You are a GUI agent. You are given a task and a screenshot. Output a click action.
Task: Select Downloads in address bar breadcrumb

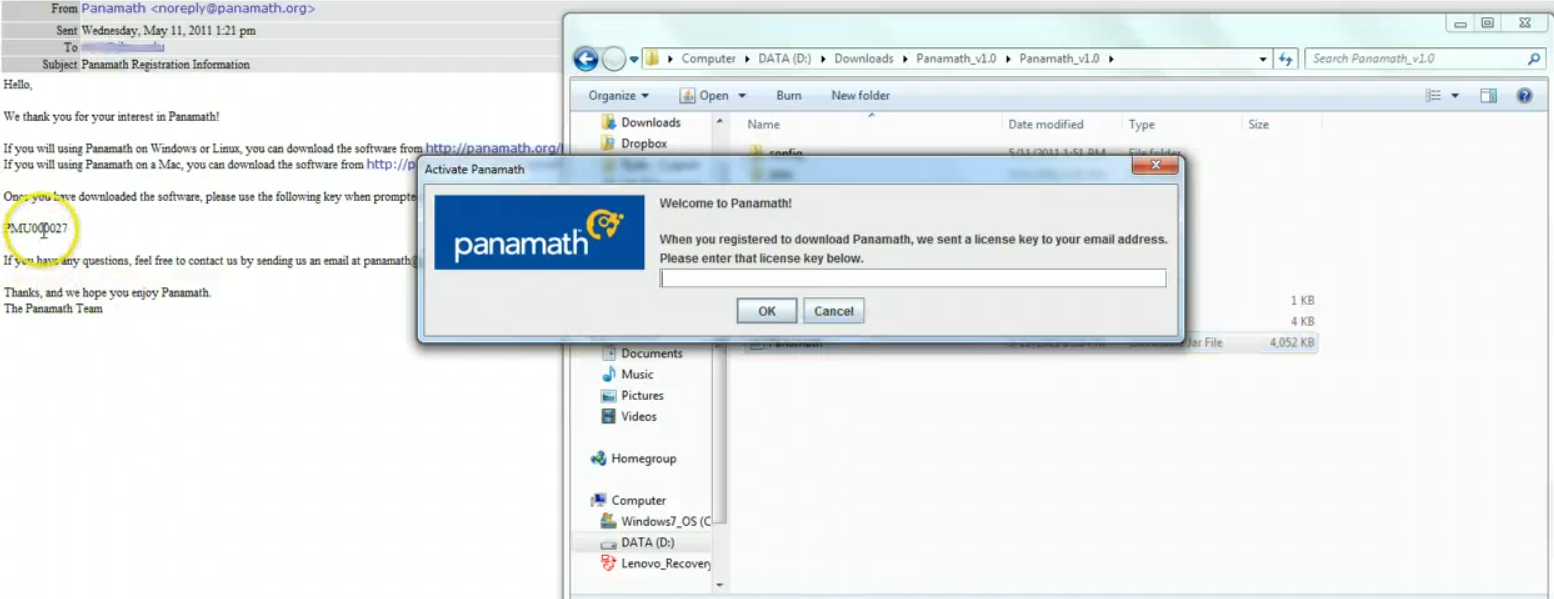tap(864, 59)
